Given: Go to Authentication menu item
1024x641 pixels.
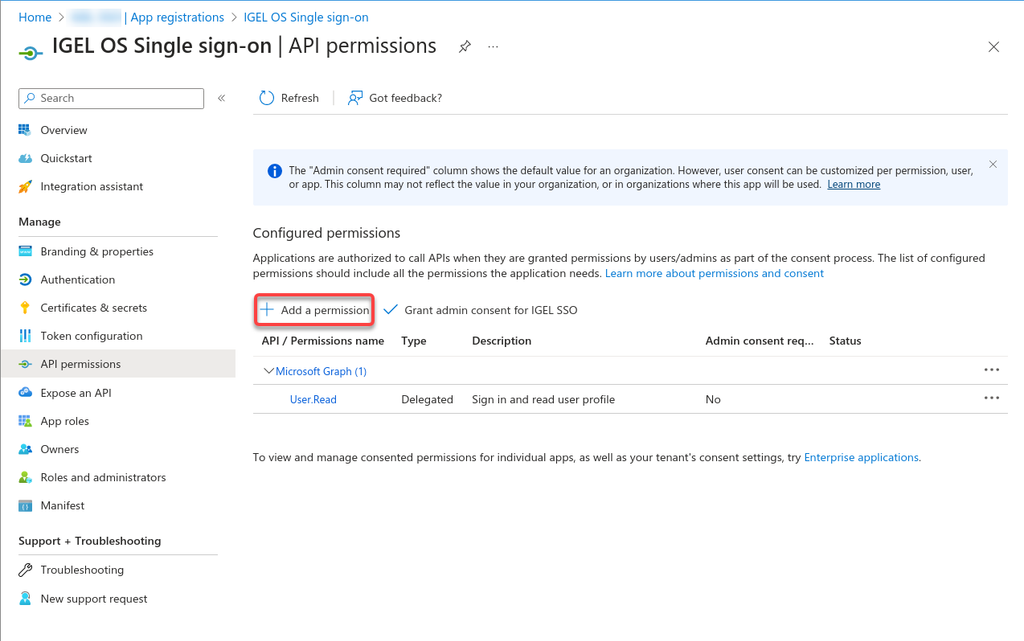Looking at the screenshot, I should [x=77, y=280].
